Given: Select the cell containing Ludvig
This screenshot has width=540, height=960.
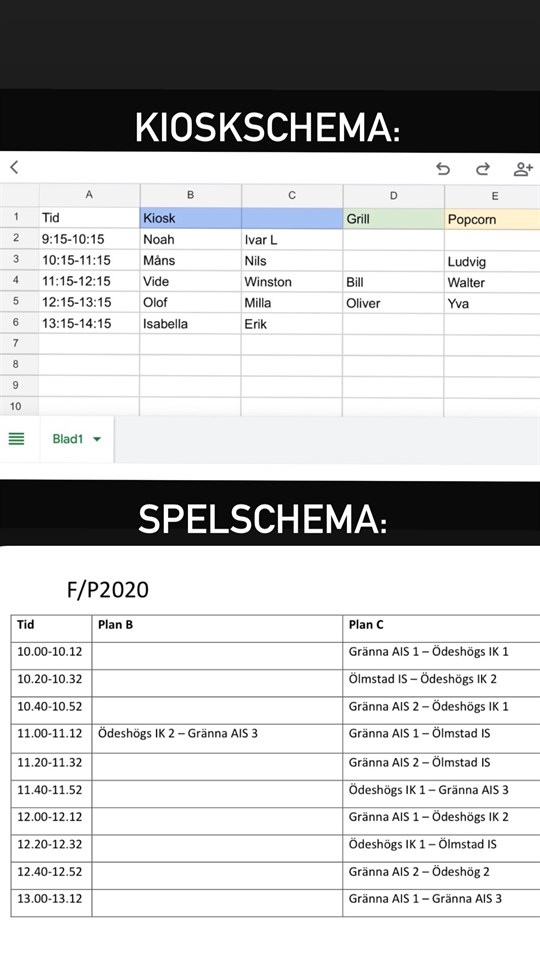Looking at the screenshot, I should point(492,261).
